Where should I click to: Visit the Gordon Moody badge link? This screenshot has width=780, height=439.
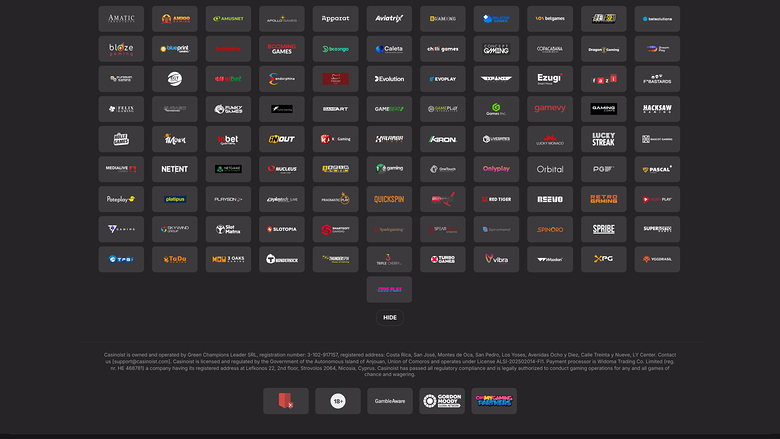442,401
